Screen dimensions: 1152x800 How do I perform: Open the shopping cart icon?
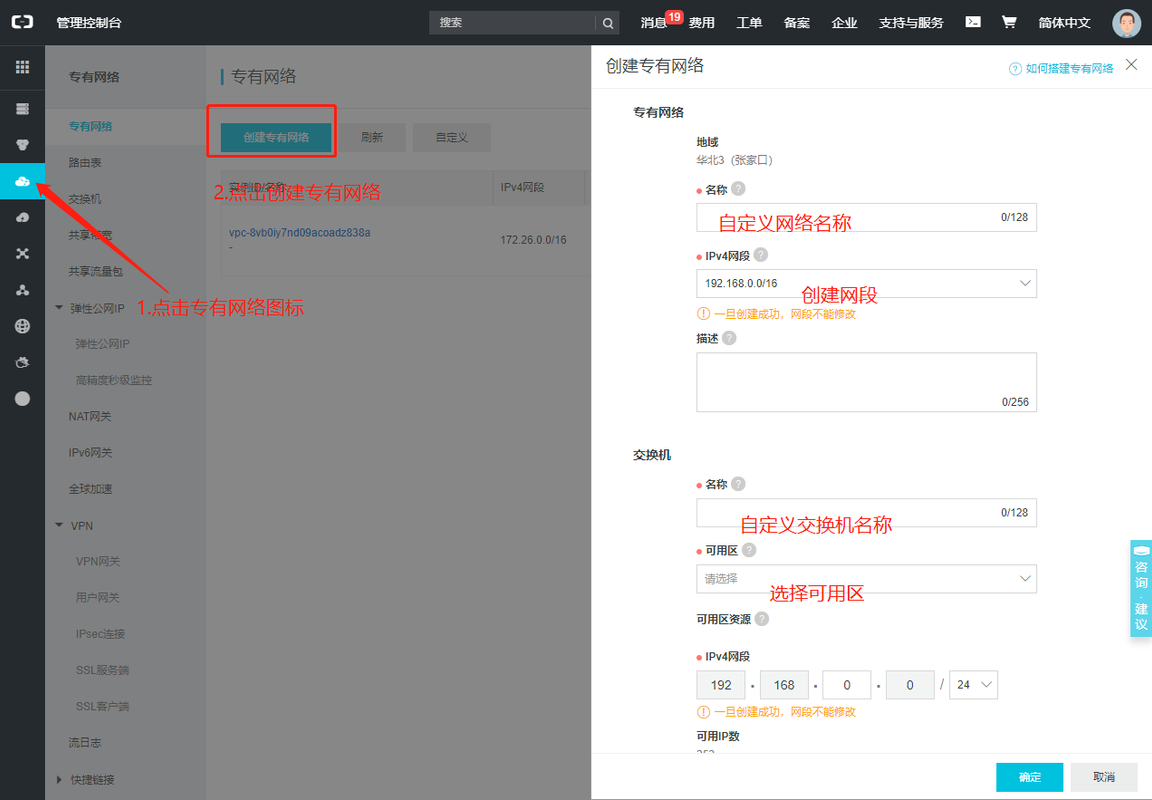click(1009, 22)
